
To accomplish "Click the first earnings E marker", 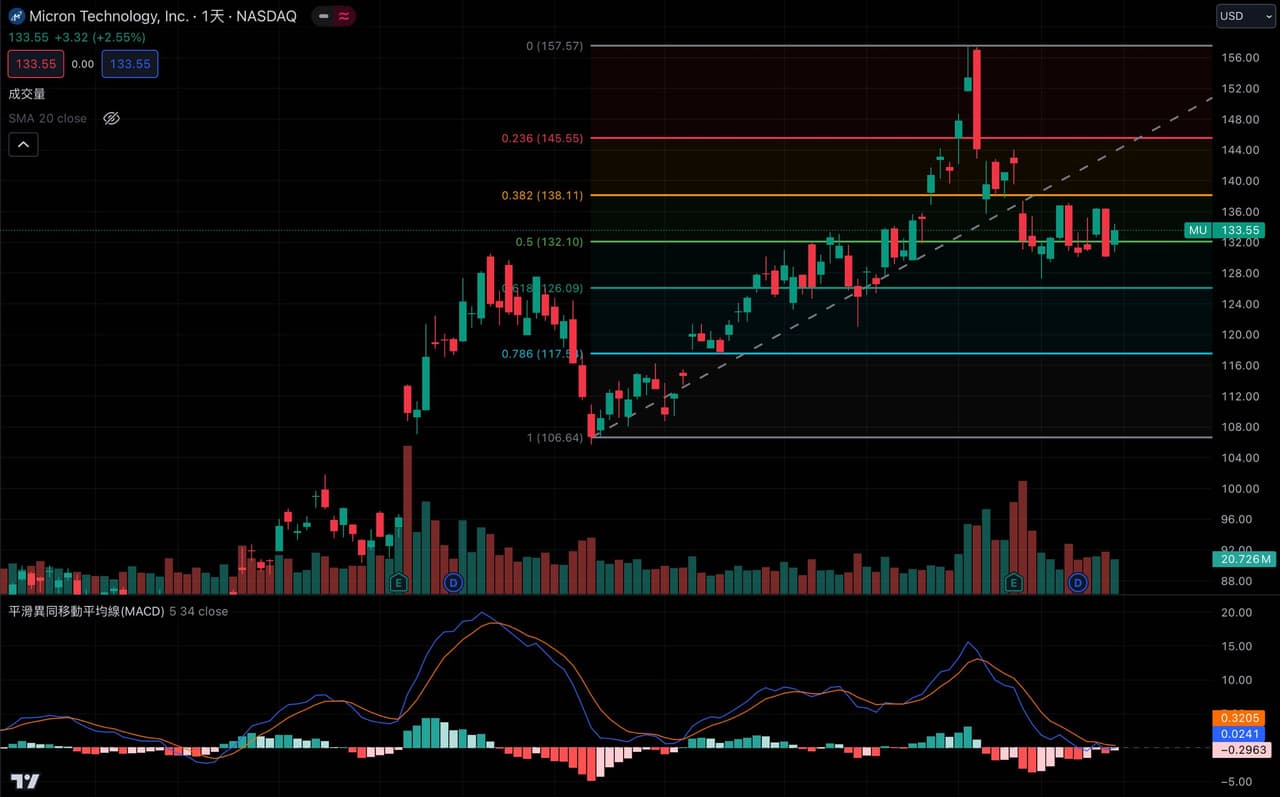I will pos(399,582).
